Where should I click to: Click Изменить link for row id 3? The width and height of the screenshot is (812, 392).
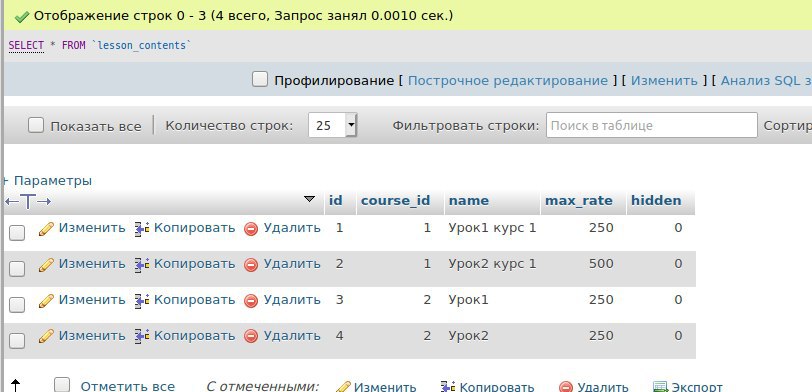(92, 300)
